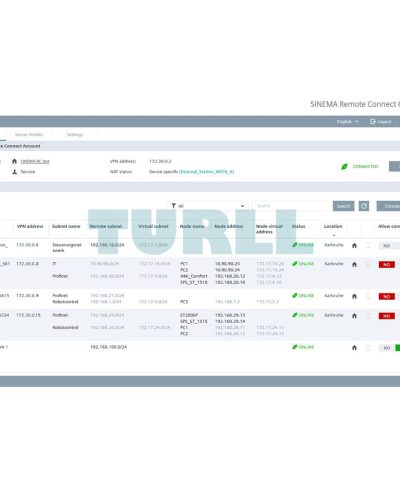Click the home icon in the IT/Profinet row
Screen dimensions: 400x480
(354, 264)
